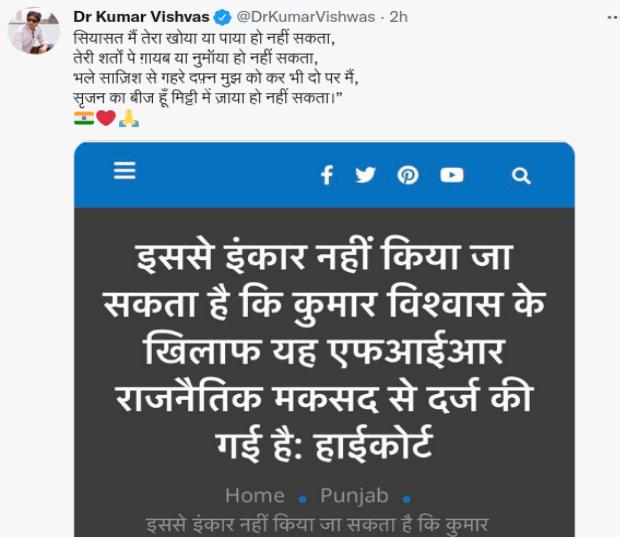Open the @DrKumarVishwas handle link

point(306,17)
